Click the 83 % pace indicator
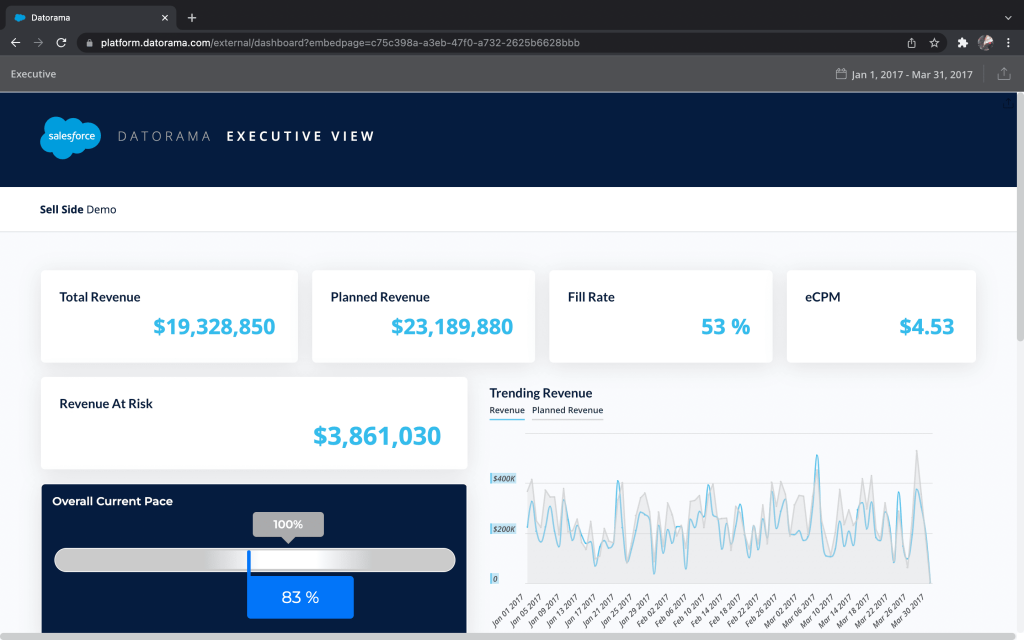The height and width of the screenshot is (640, 1024). pos(300,598)
